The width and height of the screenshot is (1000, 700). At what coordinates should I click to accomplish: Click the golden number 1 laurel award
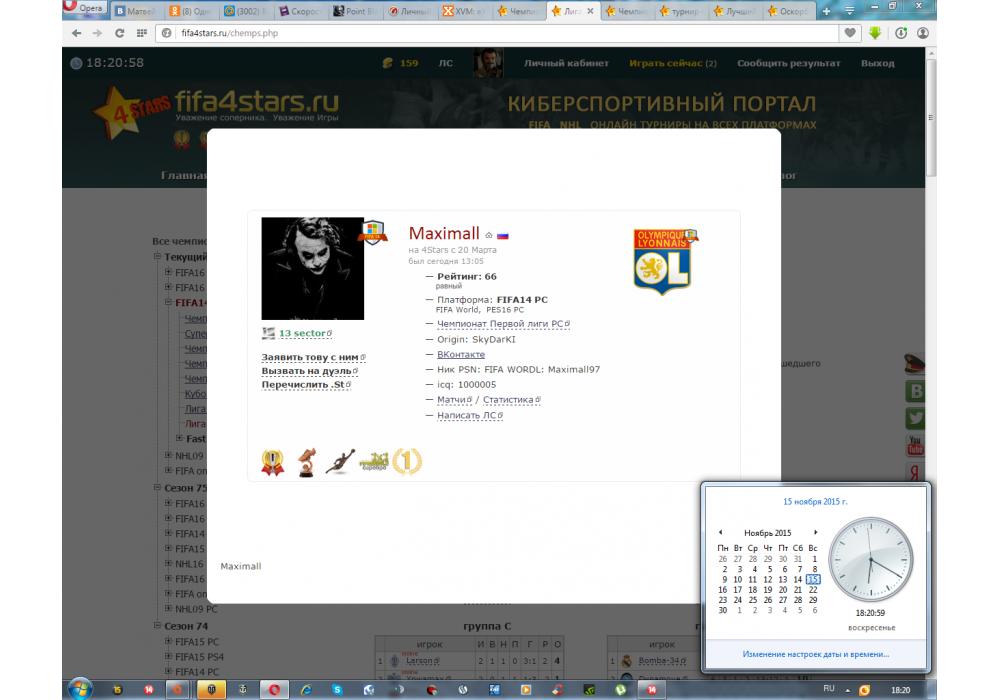(407, 462)
